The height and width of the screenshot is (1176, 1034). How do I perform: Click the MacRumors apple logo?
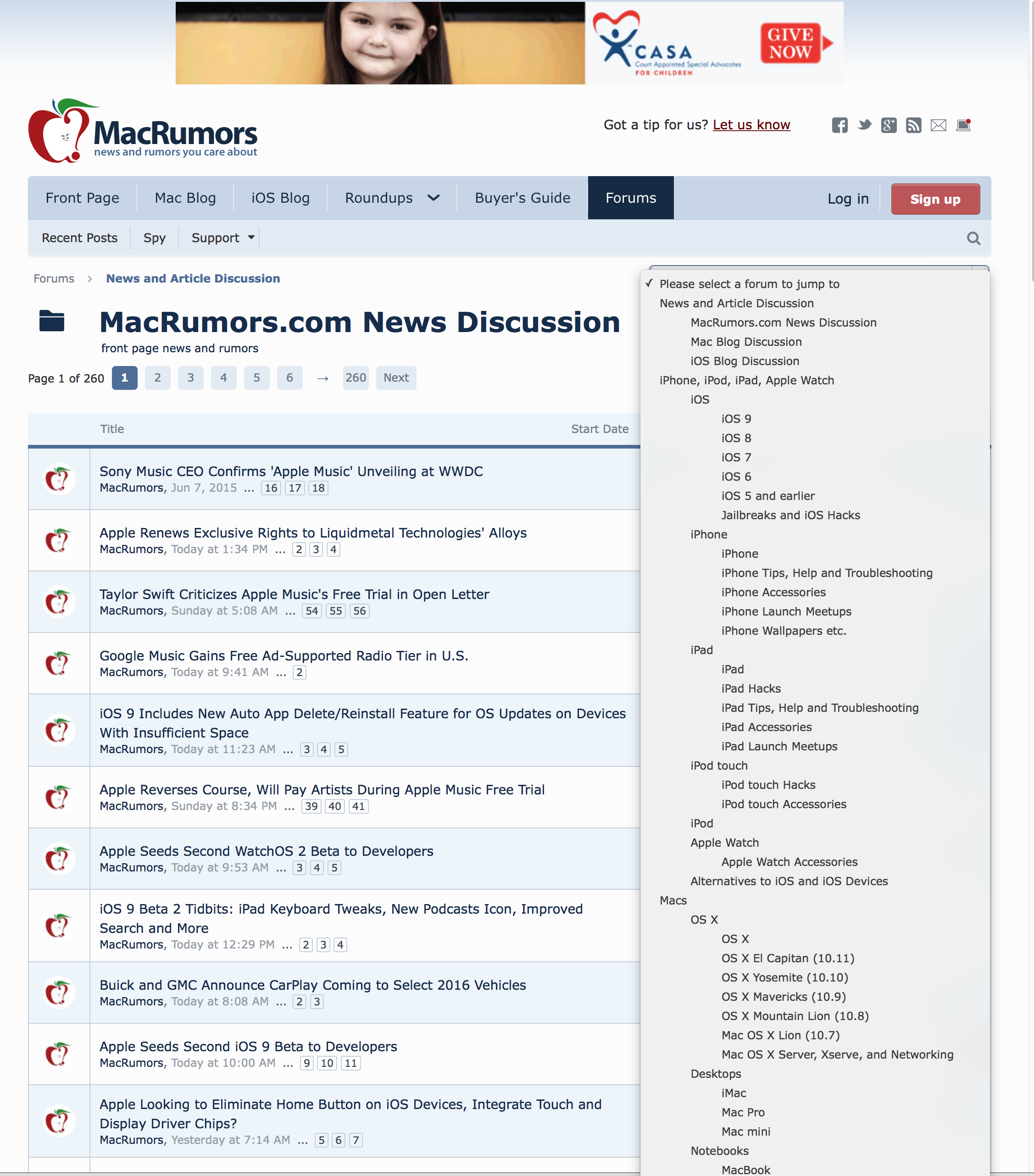click(x=143, y=131)
